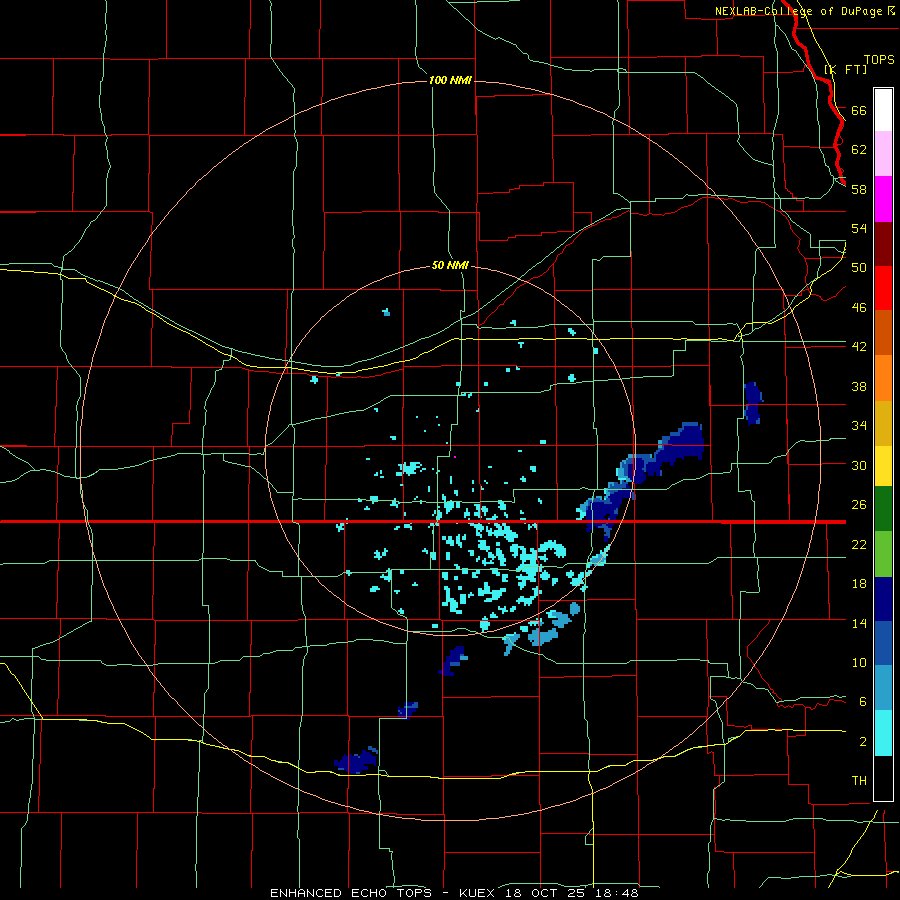The width and height of the screenshot is (900, 900).
Task: Click the legend value '58'
Action: tap(859, 189)
